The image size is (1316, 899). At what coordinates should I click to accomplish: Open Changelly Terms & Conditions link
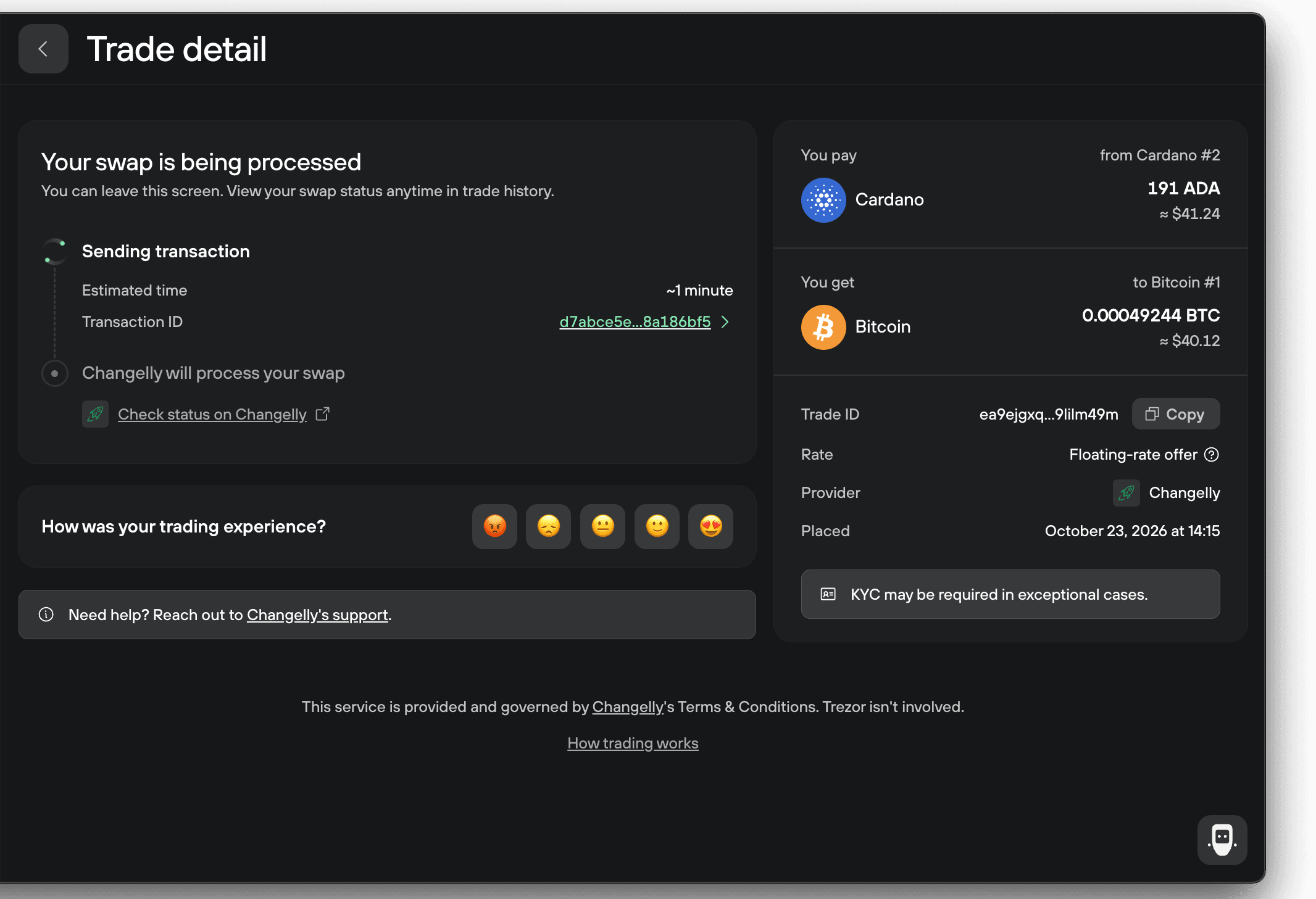click(628, 707)
